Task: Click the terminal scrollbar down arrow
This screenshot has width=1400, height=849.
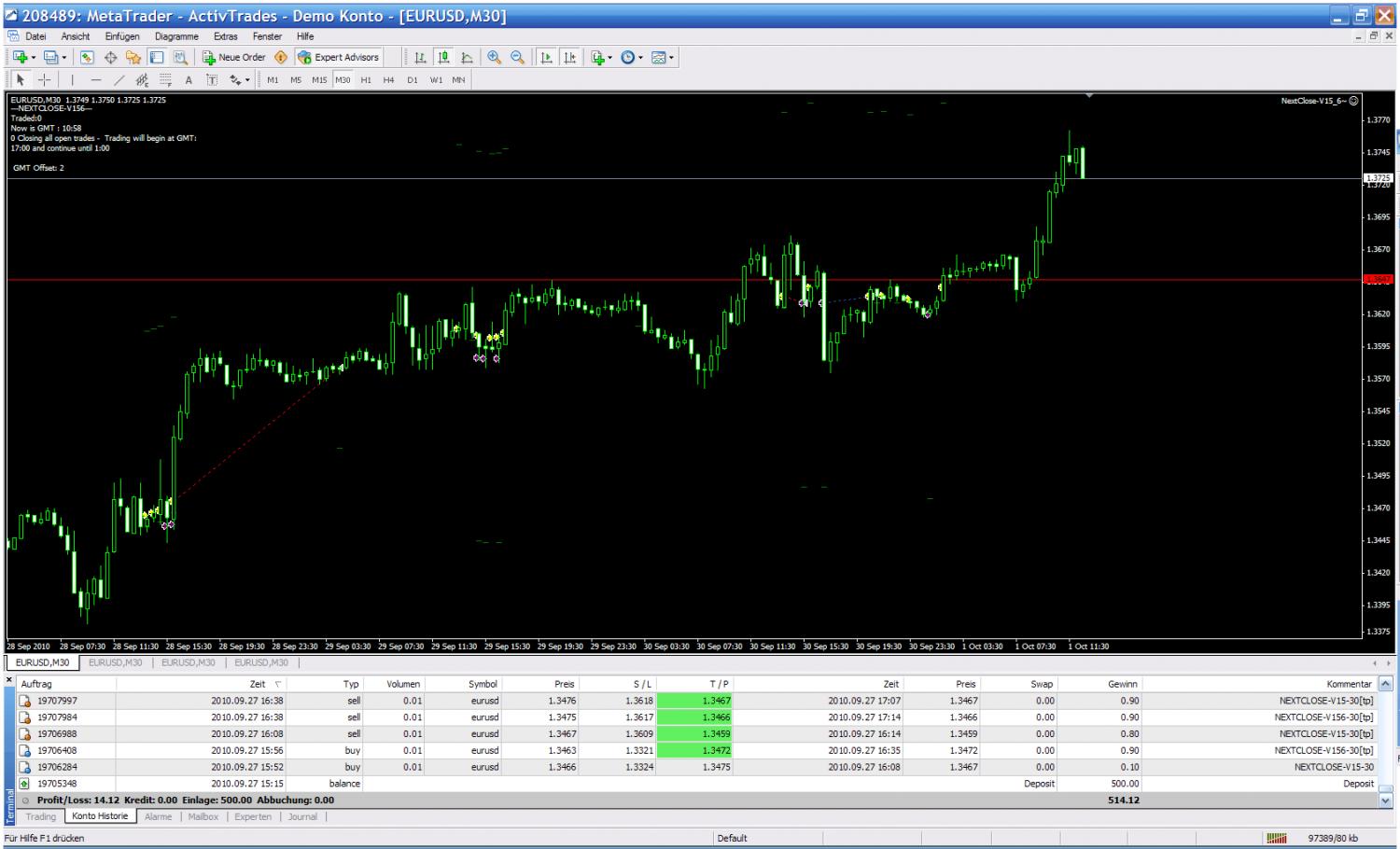Action: [1385, 800]
